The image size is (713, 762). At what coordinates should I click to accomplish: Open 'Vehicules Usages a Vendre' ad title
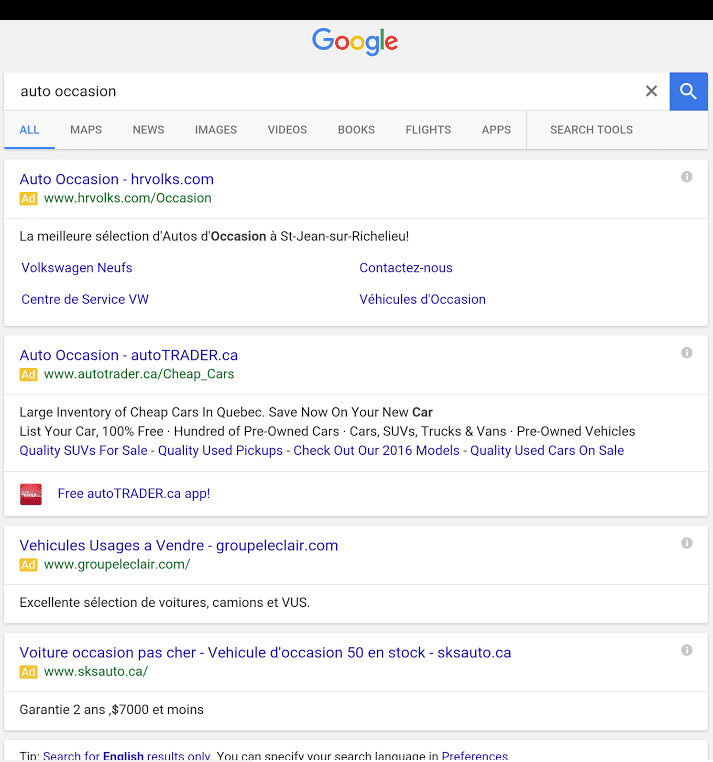(x=179, y=545)
